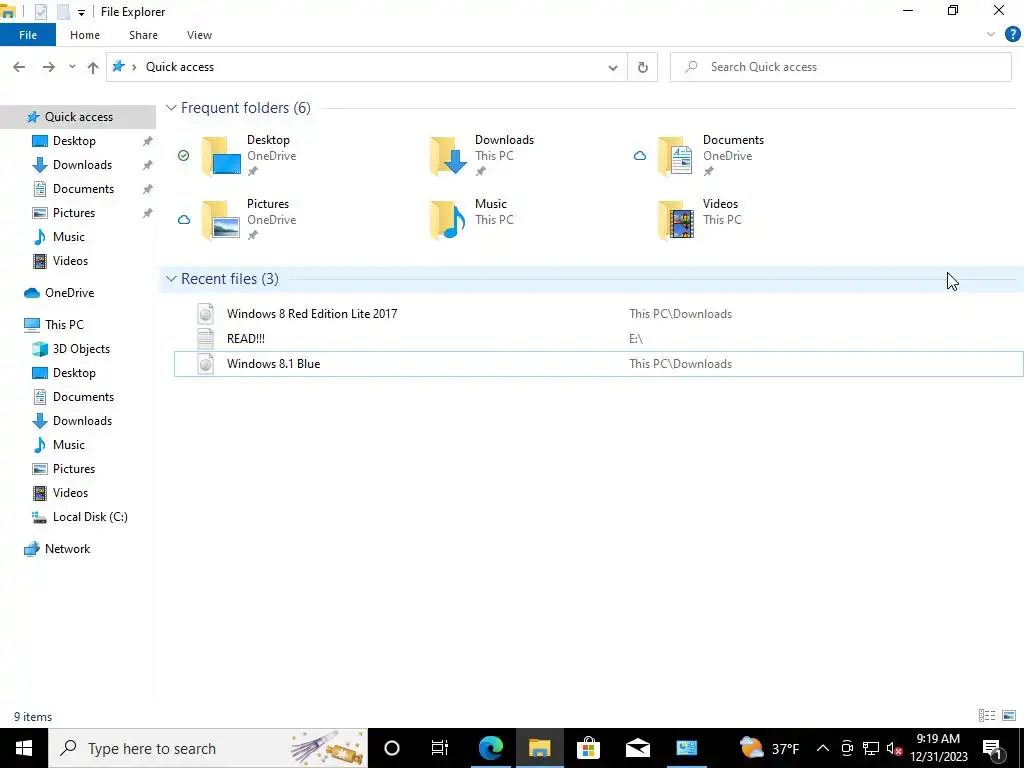Image resolution: width=1024 pixels, height=768 pixels.
Task: Click the Cortana circle on taskbar
Action: (x=392, y=748)
